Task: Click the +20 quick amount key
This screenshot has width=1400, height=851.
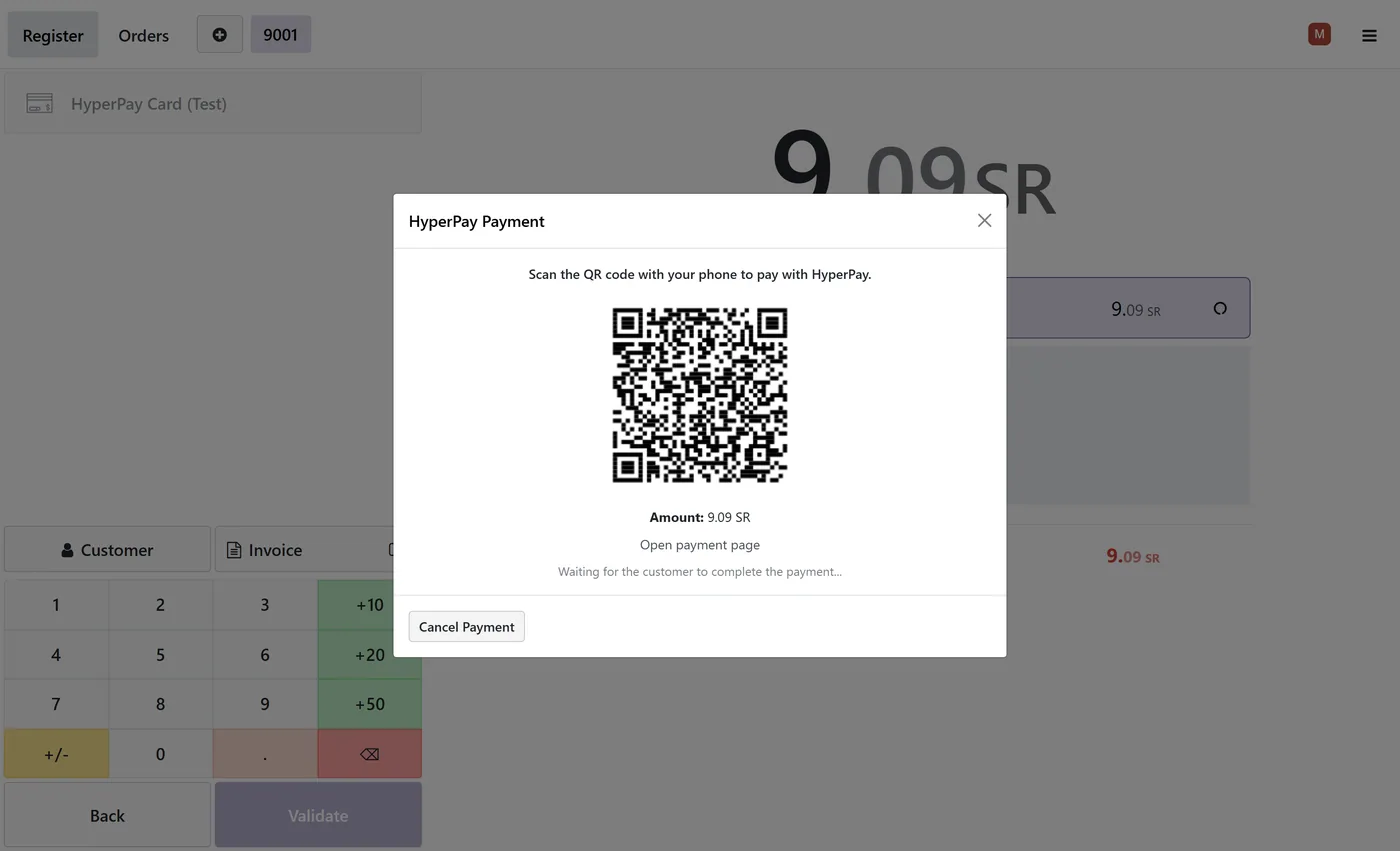Action: [x=369, y=654]
